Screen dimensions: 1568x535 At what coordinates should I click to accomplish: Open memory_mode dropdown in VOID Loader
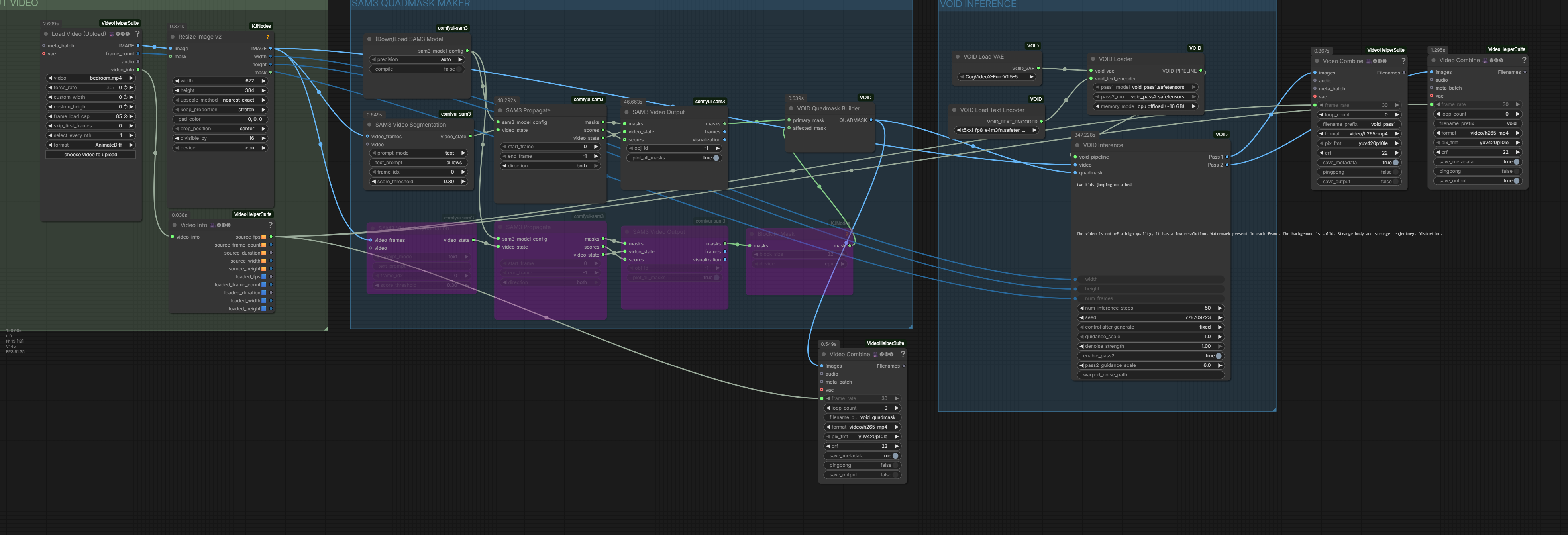pyautogui.click(x=1146, y=106)
